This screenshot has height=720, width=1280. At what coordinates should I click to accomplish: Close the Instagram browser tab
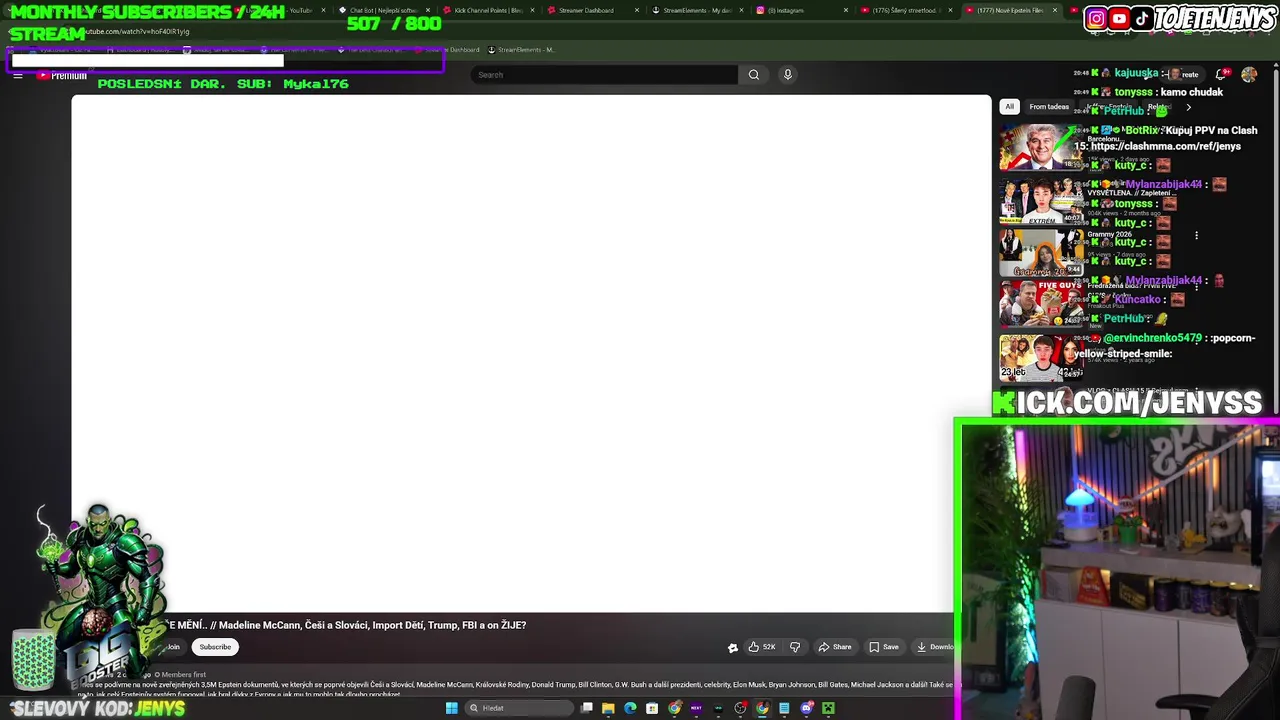pyautogui.click(x=846, y=10)
